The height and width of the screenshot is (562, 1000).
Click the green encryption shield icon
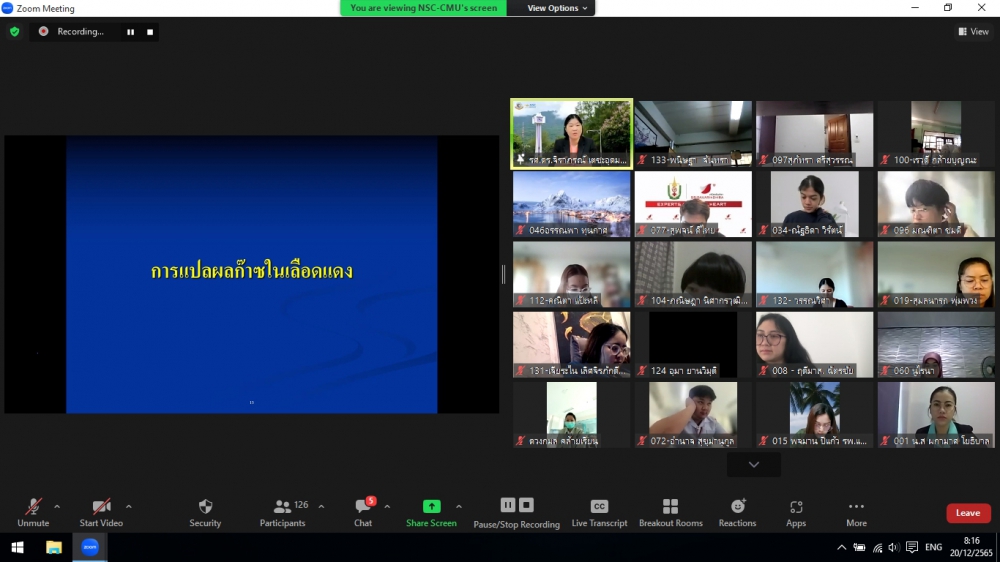click(14, 32)
